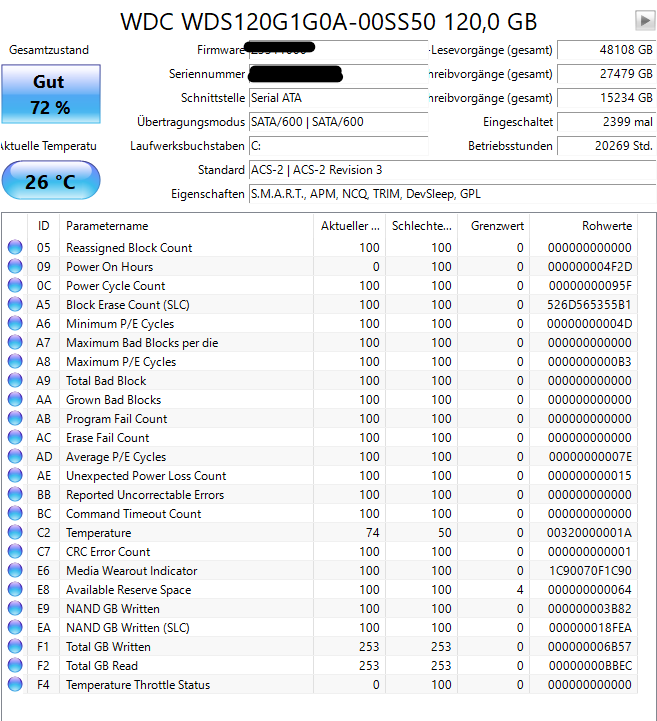Image resolution: width=657 pixels, height=721 pixels.
Task: Click status orb for Temperature Throttle Status
Action: coord(15,685)
